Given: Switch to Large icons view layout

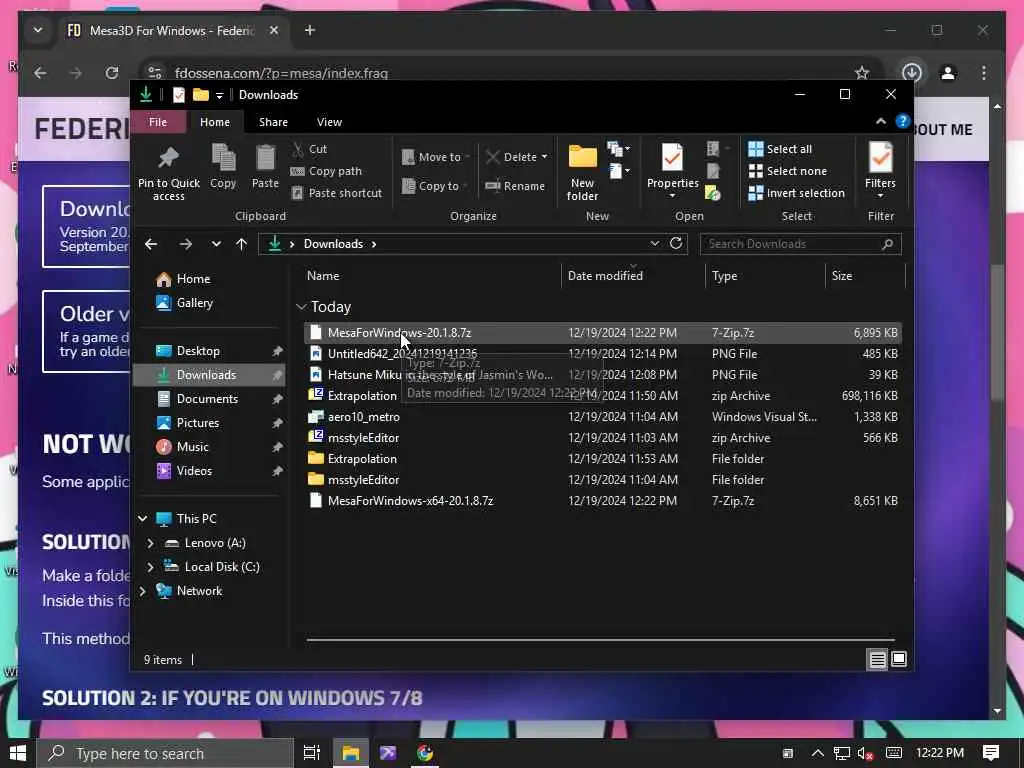Looking at the screenshot, I should pyautogui.click(x=899, y=660).
